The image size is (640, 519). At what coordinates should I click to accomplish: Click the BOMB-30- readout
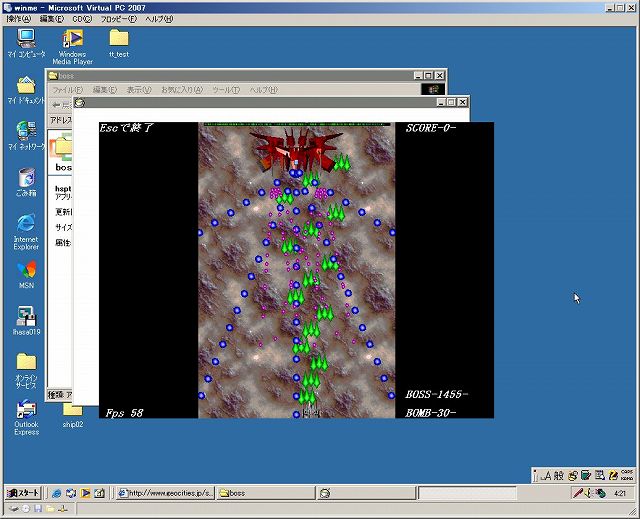(x=431, y=413)
